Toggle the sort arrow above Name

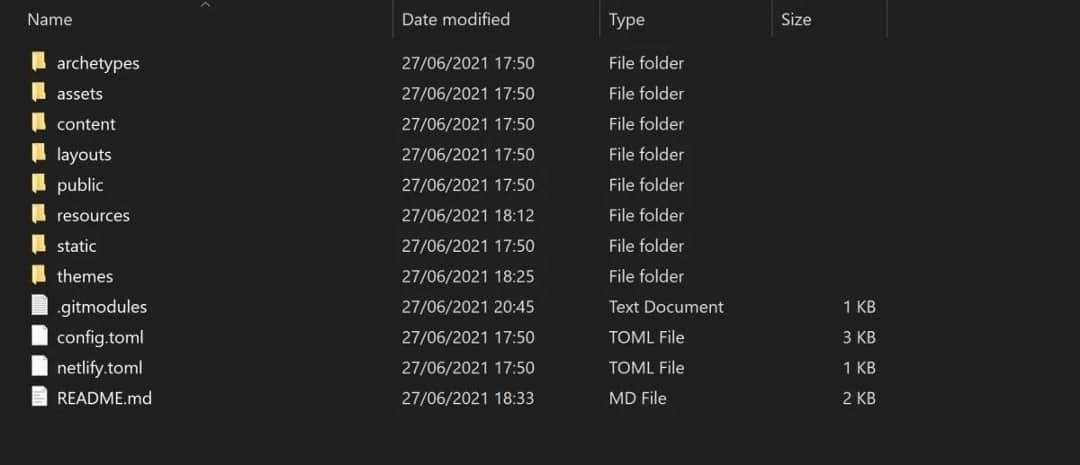(205, 6)
